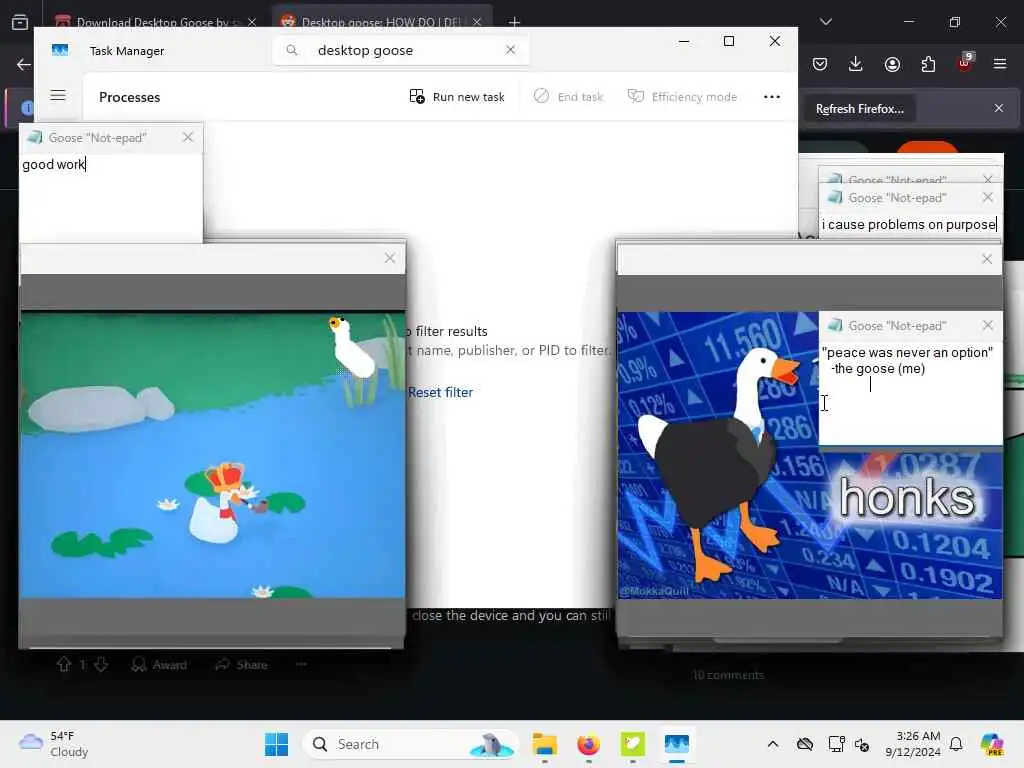This screenshot has width=1024, height=768.
Task: Open the three-dot more options menu
Action: coord(772,97)
